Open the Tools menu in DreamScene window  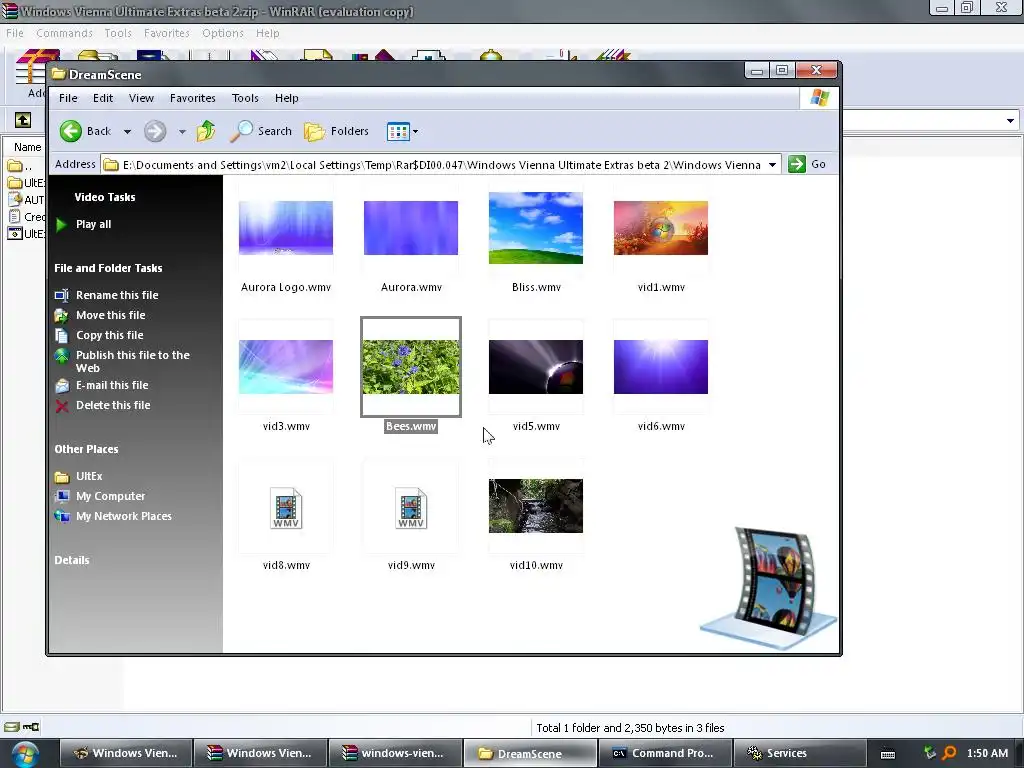pyautogui.click(x=245, y=98)
